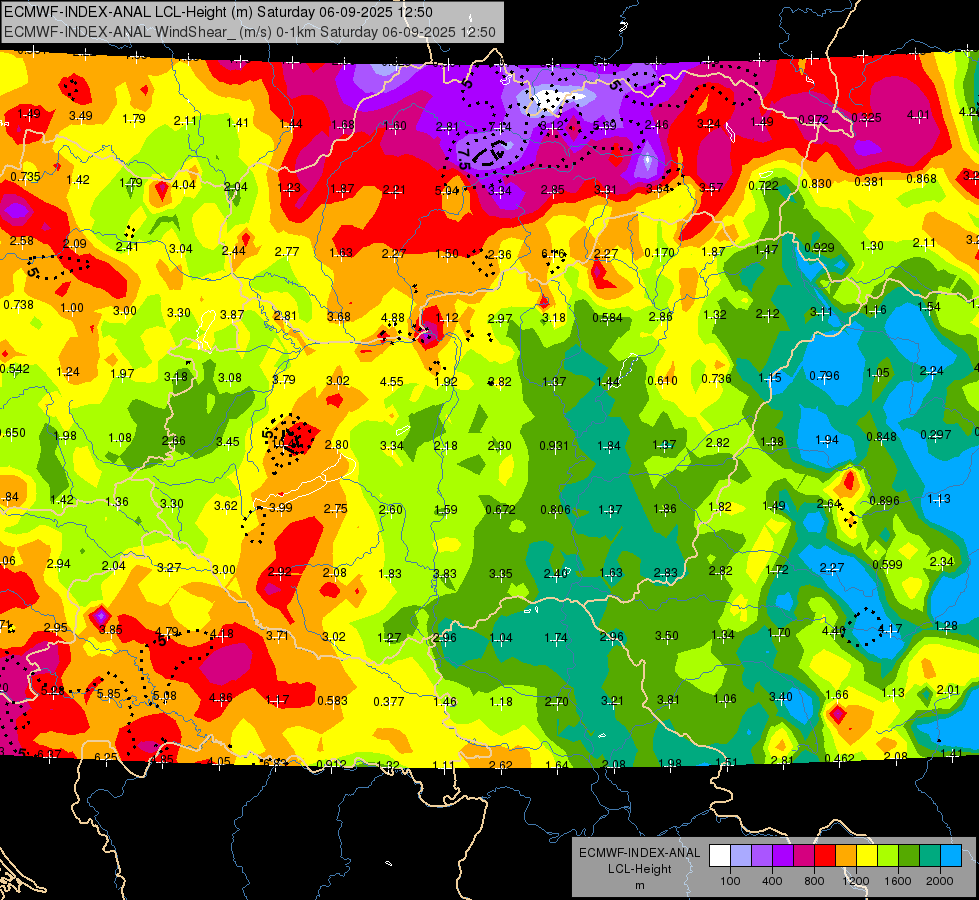Viewport: 979px width, 900px height.
Task: Click the wind shear value 3.99
Action: (x=280, y=508)
